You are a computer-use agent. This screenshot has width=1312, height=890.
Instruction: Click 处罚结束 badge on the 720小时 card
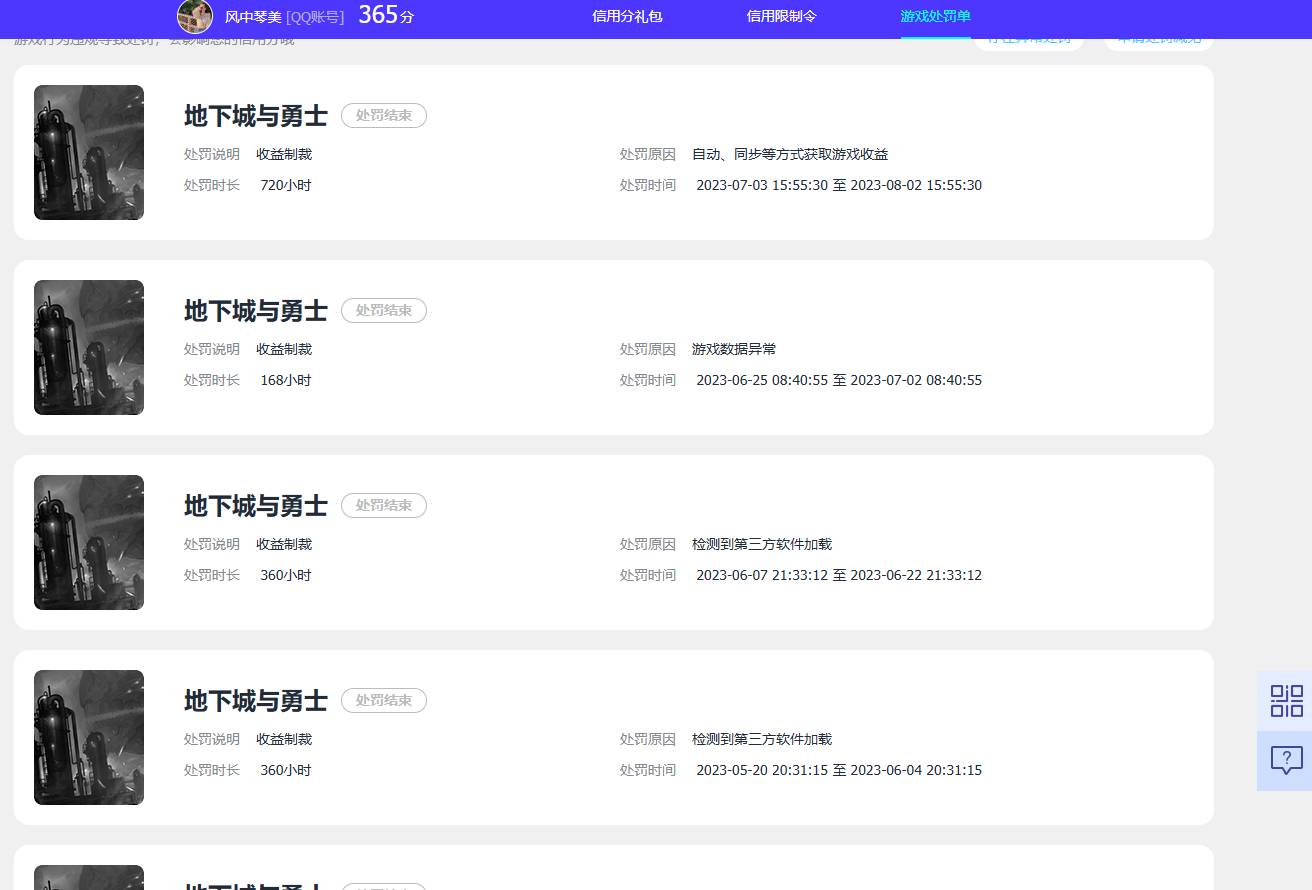click(384, 116)
